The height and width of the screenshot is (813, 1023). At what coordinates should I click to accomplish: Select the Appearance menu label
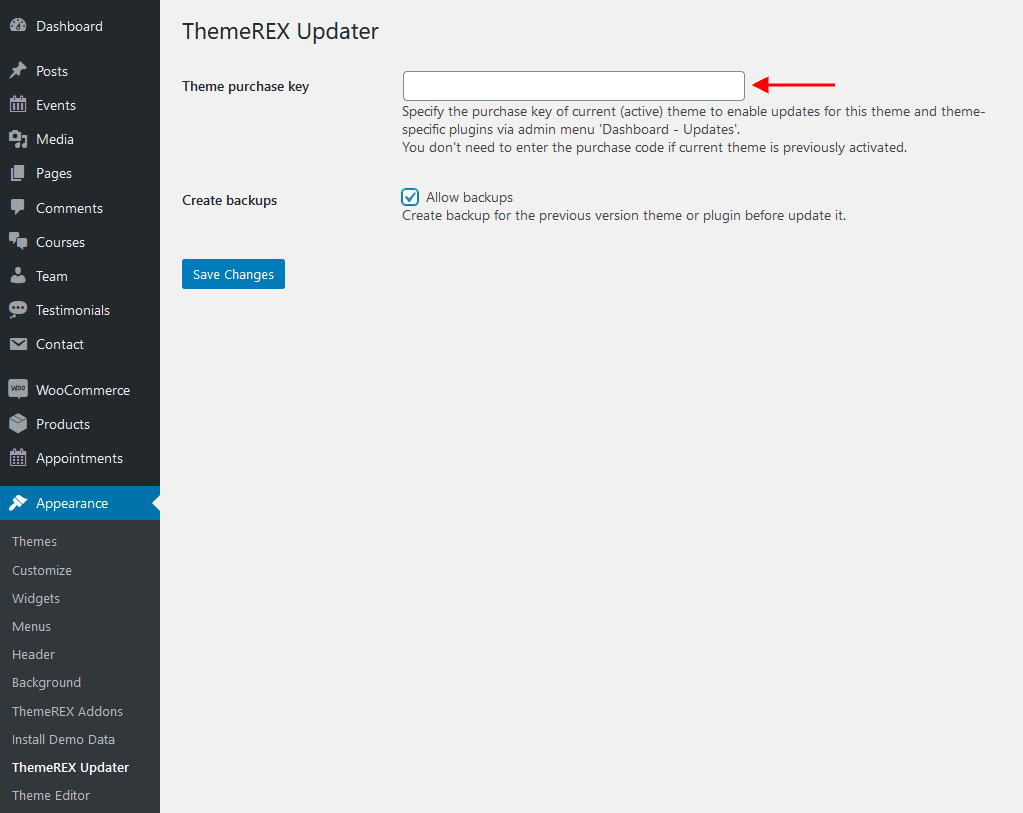(72, 503)
